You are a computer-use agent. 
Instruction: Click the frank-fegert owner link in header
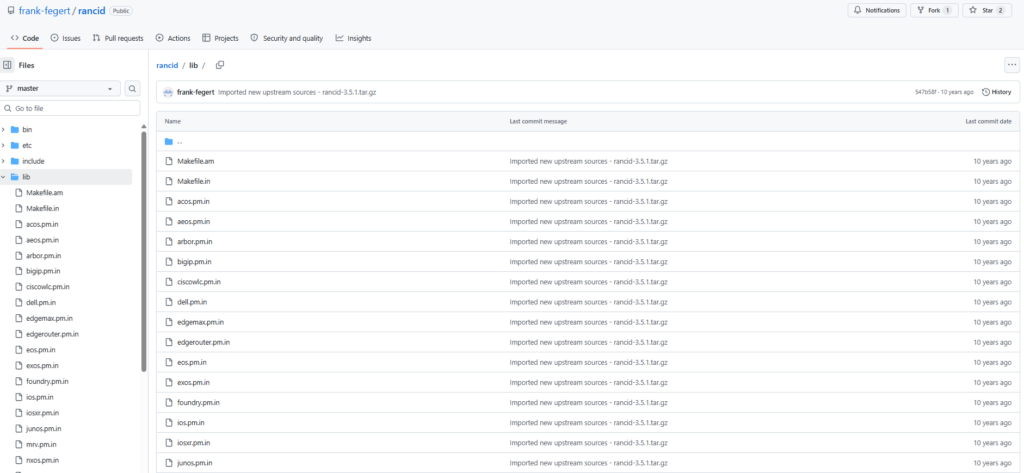(44, 10)
